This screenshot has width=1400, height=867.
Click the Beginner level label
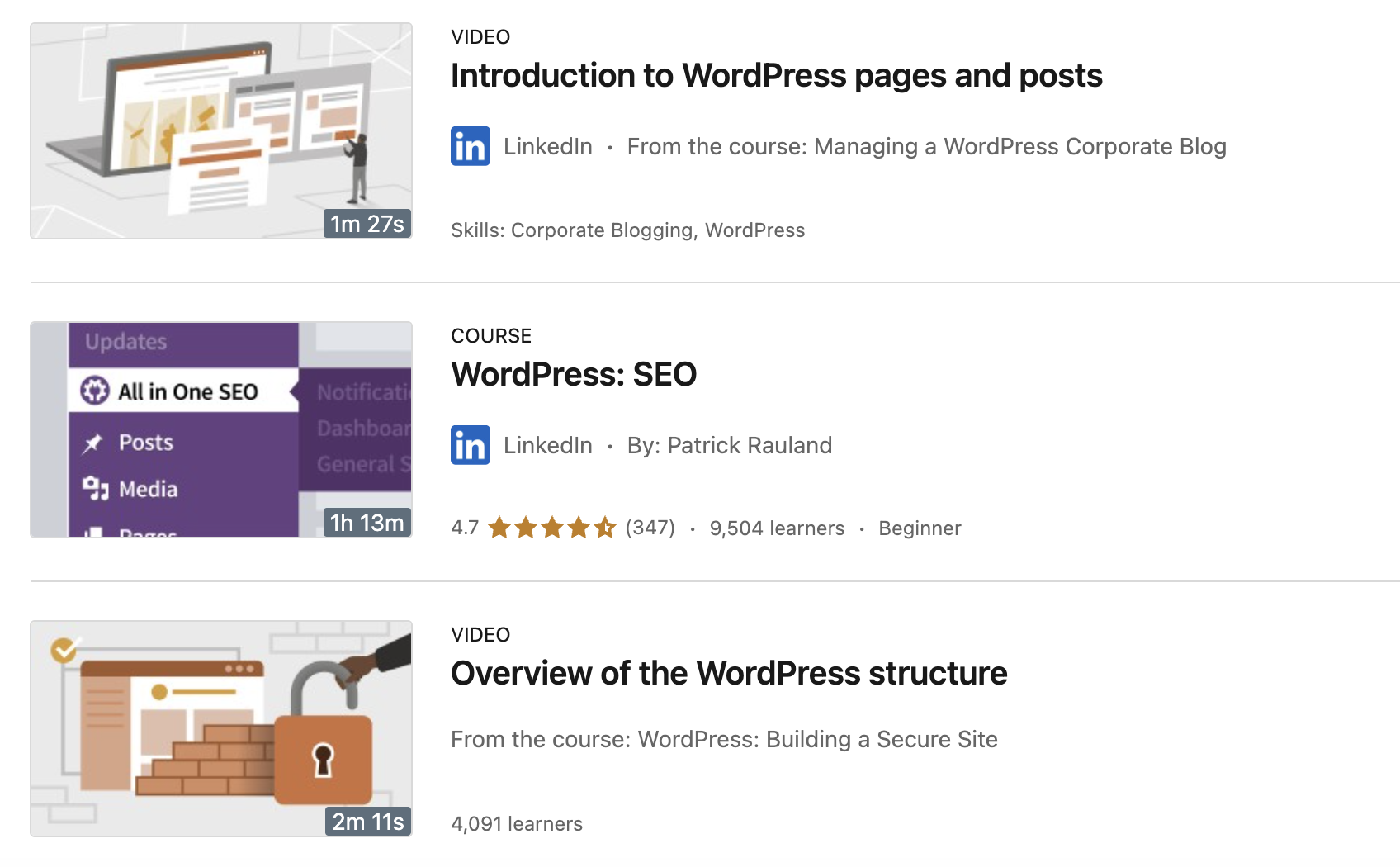click(x=920, y=528)
